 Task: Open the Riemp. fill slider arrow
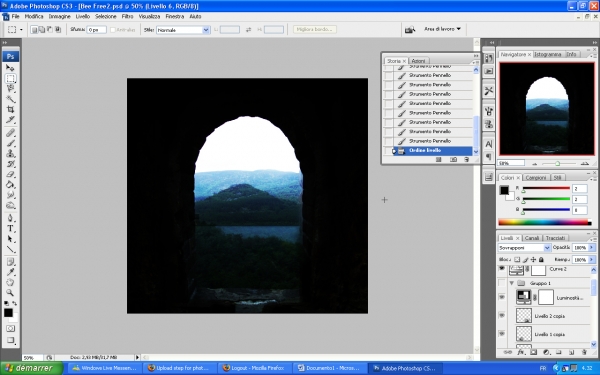[x=592, y=259]
